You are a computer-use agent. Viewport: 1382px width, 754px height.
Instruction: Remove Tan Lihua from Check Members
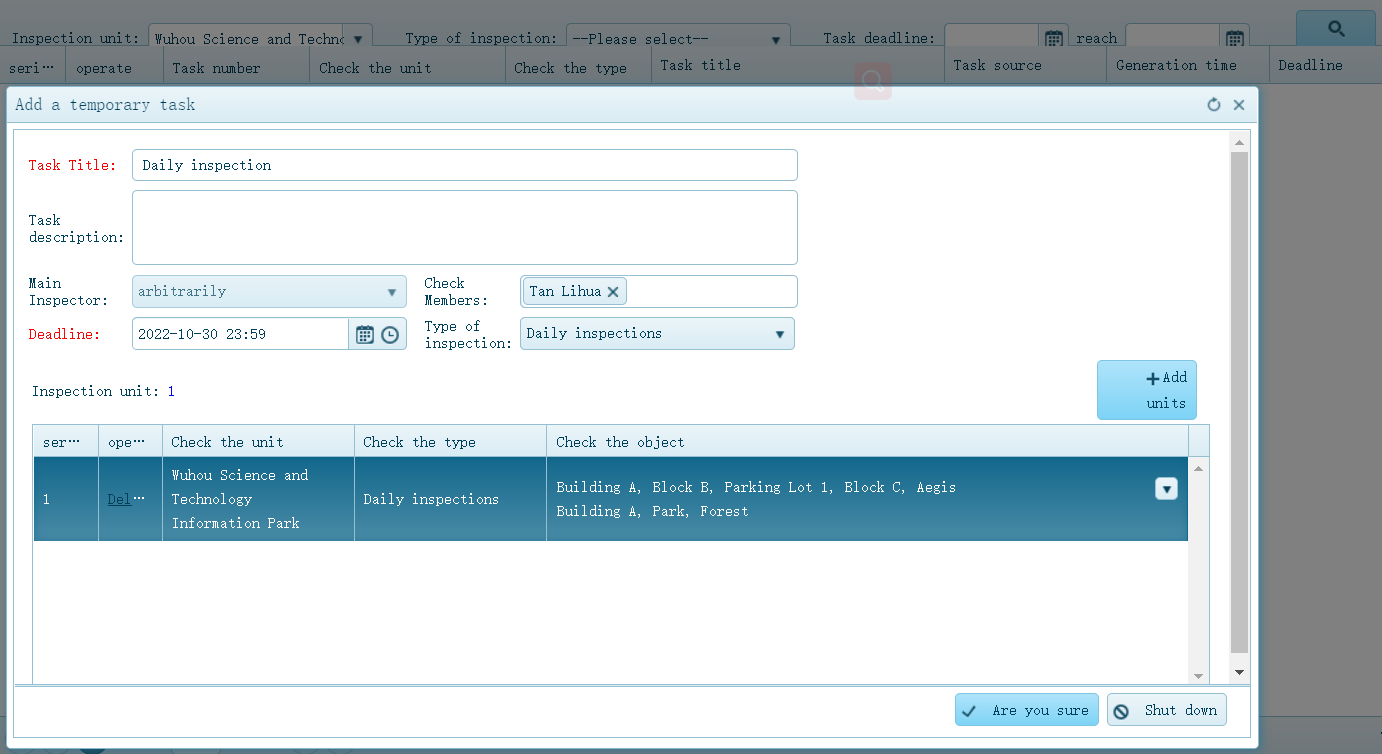[x=613, y=292]
